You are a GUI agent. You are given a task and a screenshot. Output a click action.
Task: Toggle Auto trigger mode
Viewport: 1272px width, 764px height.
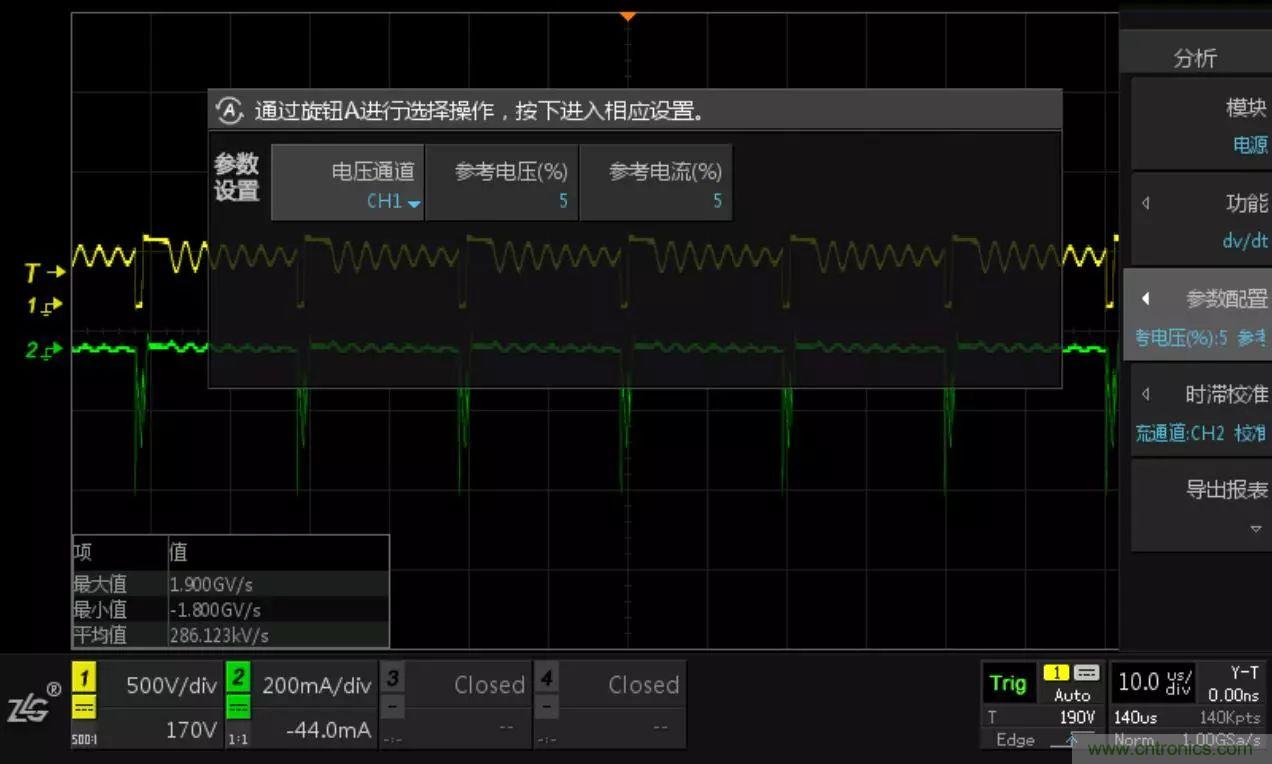click(x=1073, y=696)
